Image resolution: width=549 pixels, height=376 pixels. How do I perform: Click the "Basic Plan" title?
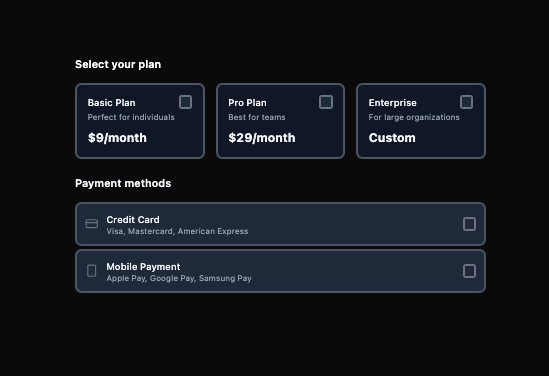pos(111,103)
